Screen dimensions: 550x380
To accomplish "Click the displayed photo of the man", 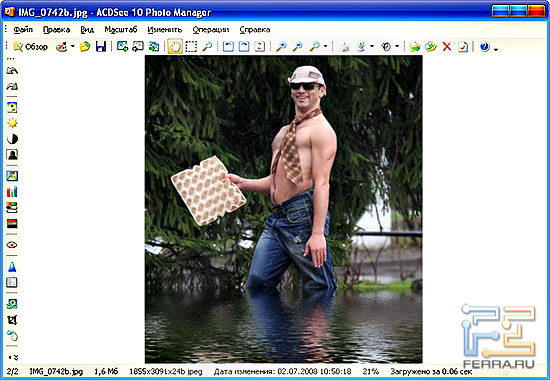I will click(x=283, y=209).
